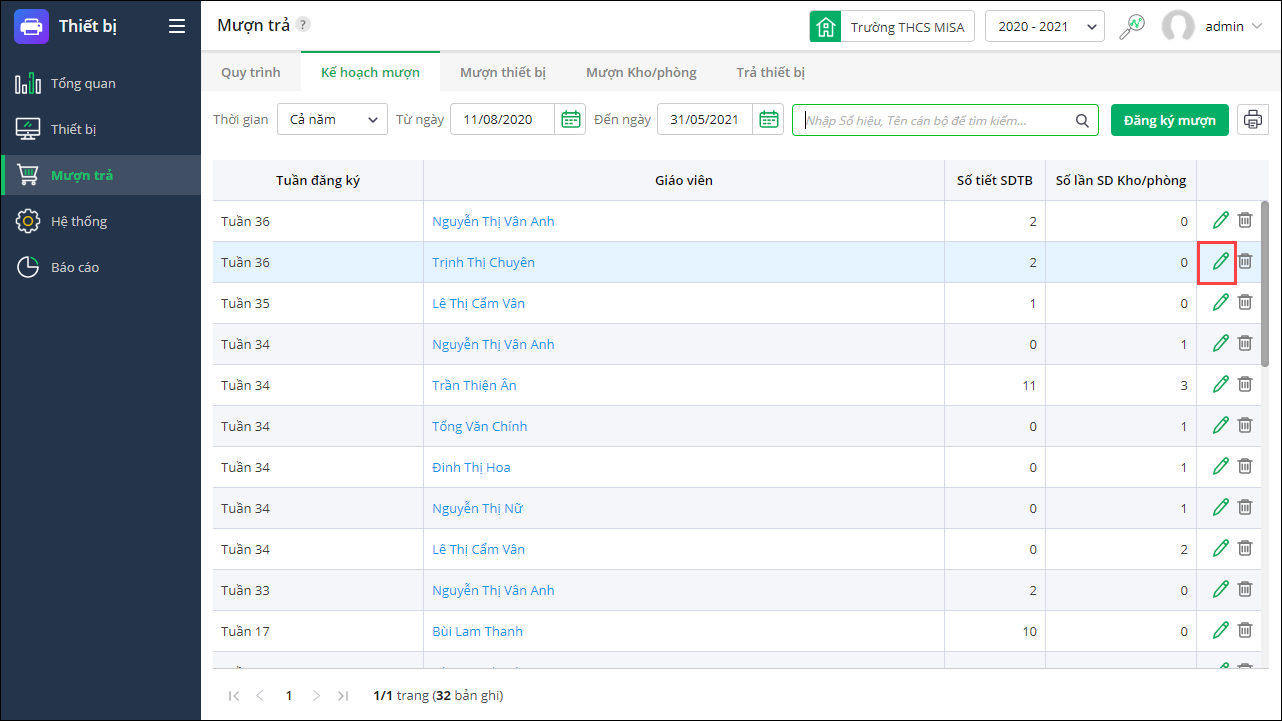The height and width of the screenshot is (721, 1282).
Task: Click the search magnifier icon
Action: tap(1082, 121)
